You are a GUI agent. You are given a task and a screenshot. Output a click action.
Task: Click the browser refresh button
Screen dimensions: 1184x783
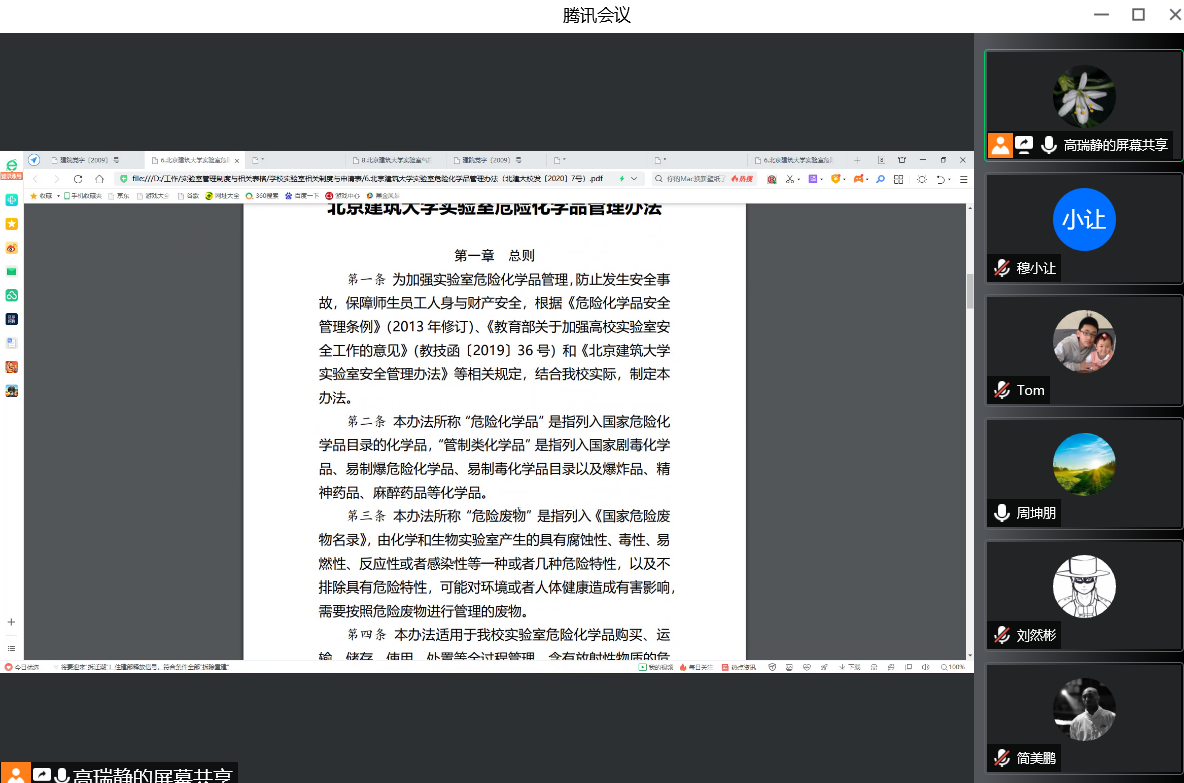click(x=78, y=179)
